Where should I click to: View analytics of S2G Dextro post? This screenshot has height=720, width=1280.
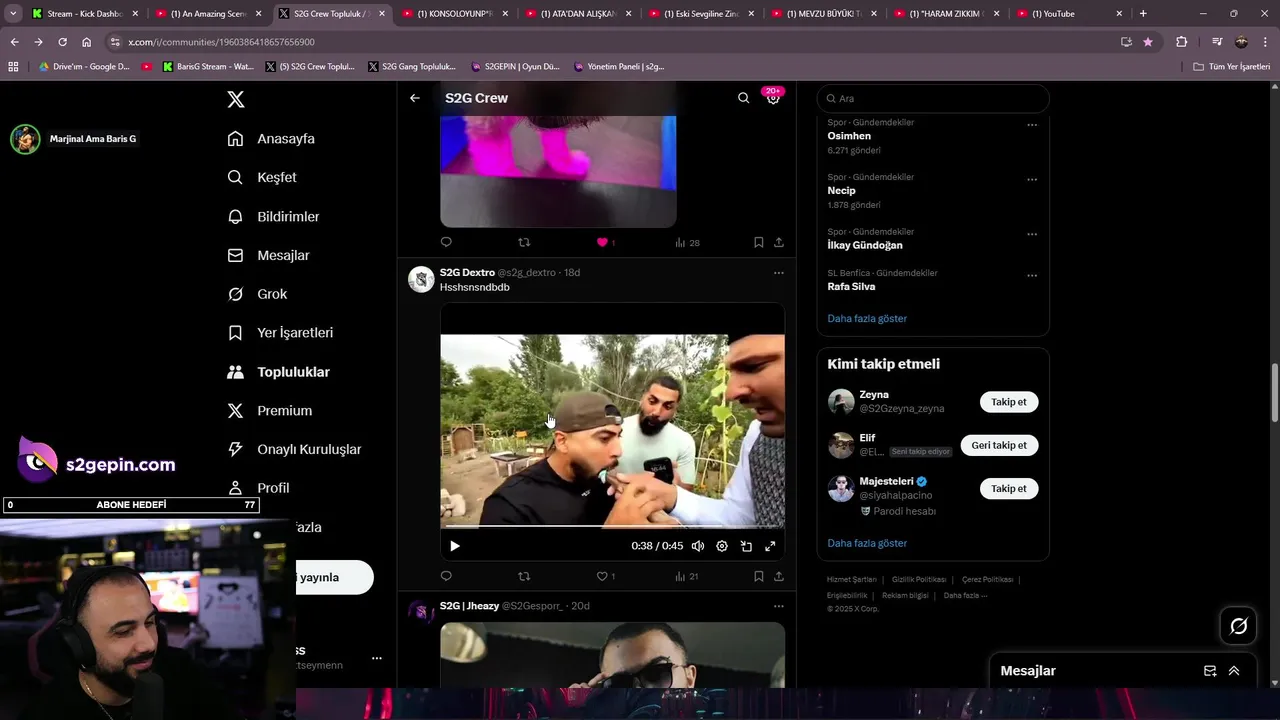pos(687,576)
